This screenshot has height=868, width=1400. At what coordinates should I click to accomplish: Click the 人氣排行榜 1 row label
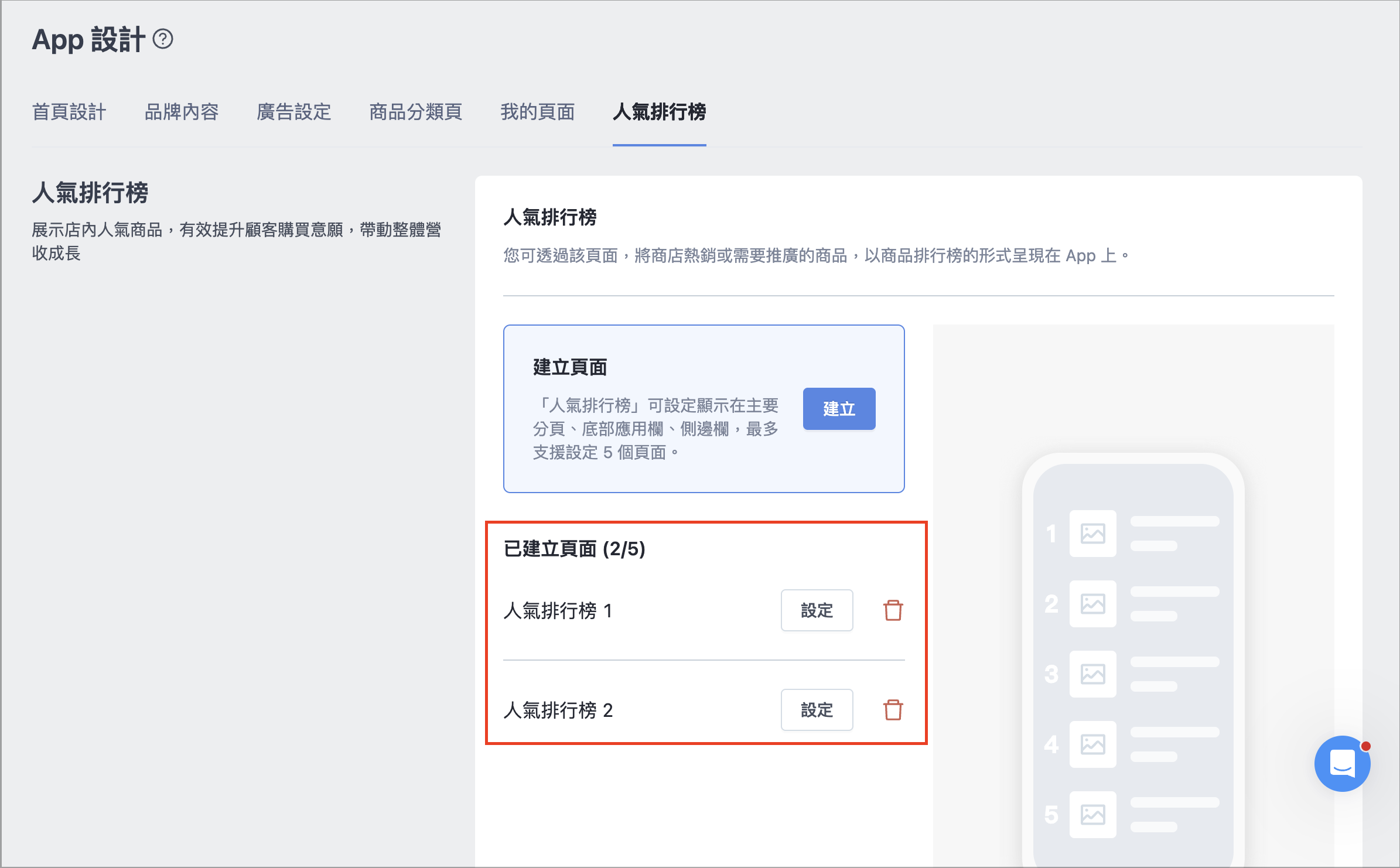(x=558, y=611)
